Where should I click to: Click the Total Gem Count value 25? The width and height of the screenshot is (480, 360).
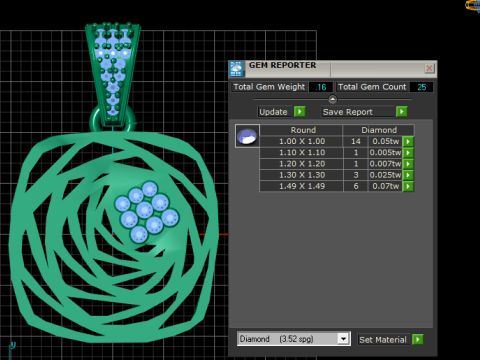point(422,87)
